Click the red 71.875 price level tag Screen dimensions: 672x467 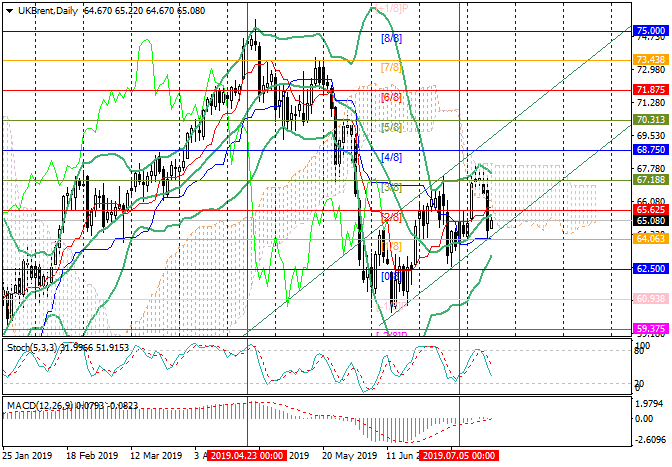[650, 89]
